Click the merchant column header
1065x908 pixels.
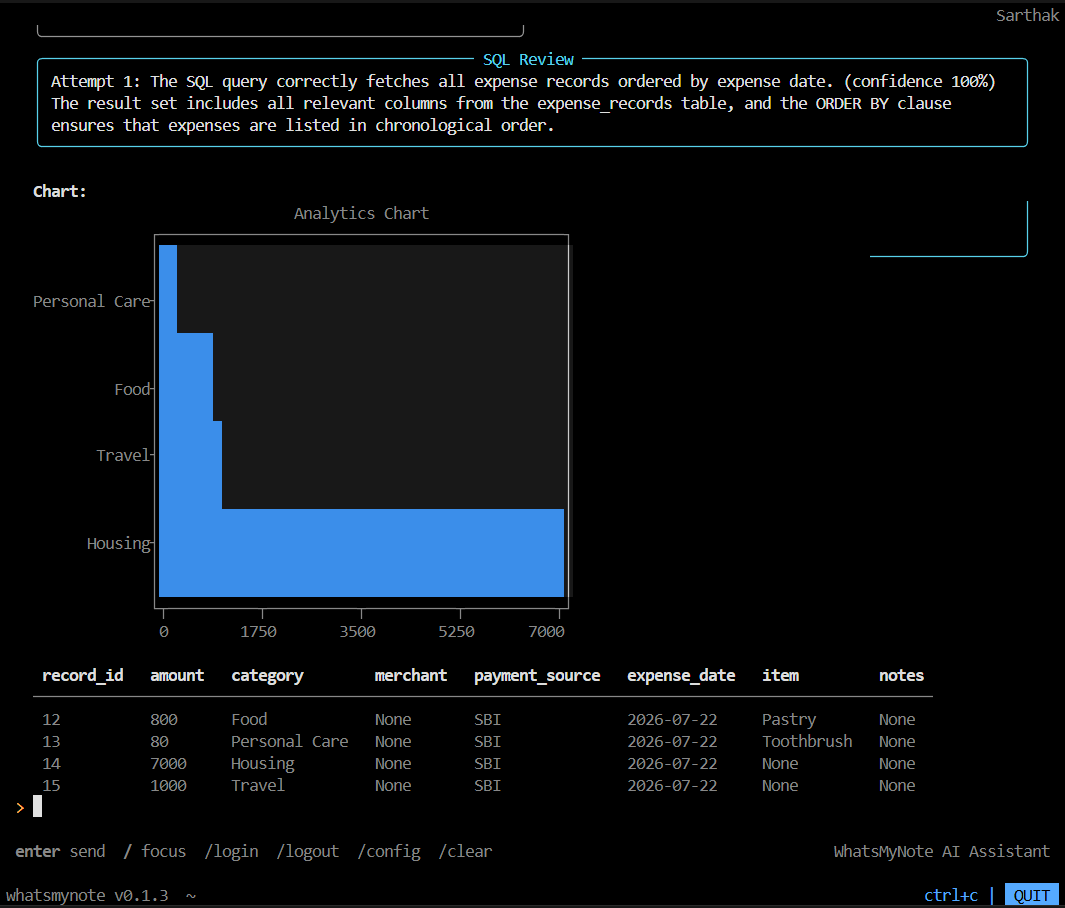coord(410,675)
